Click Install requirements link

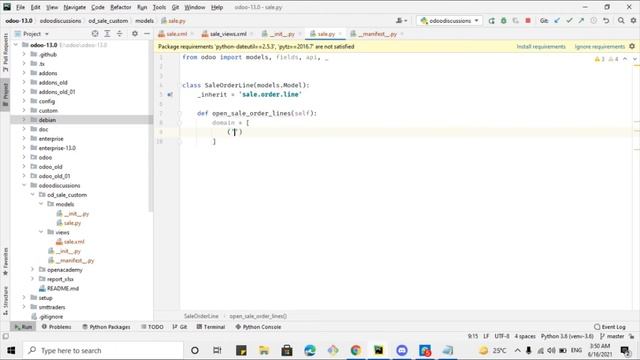coord(541,47)
